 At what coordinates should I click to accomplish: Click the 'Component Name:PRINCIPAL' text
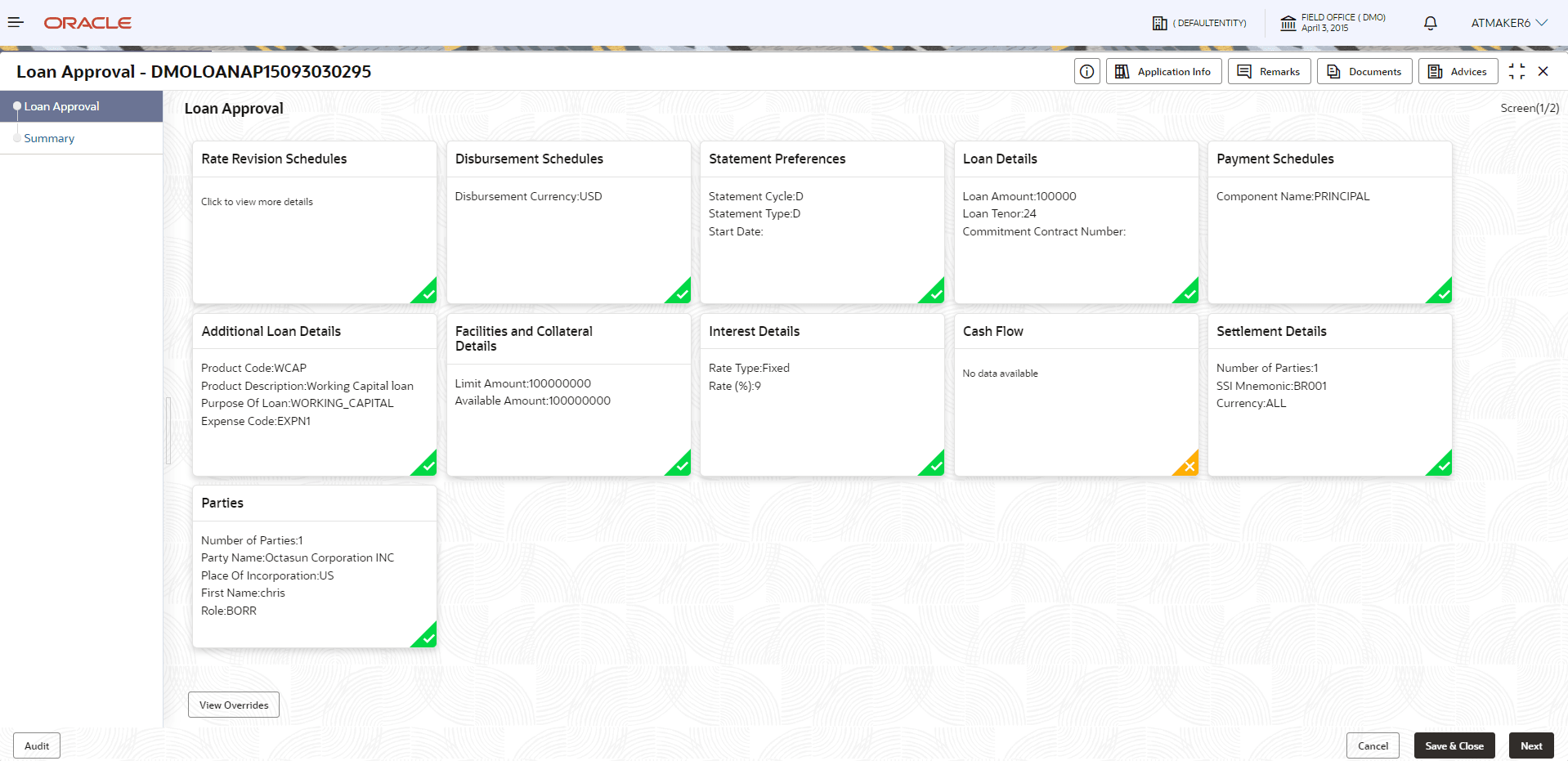pyautogui.click(x=1292, y=196)
